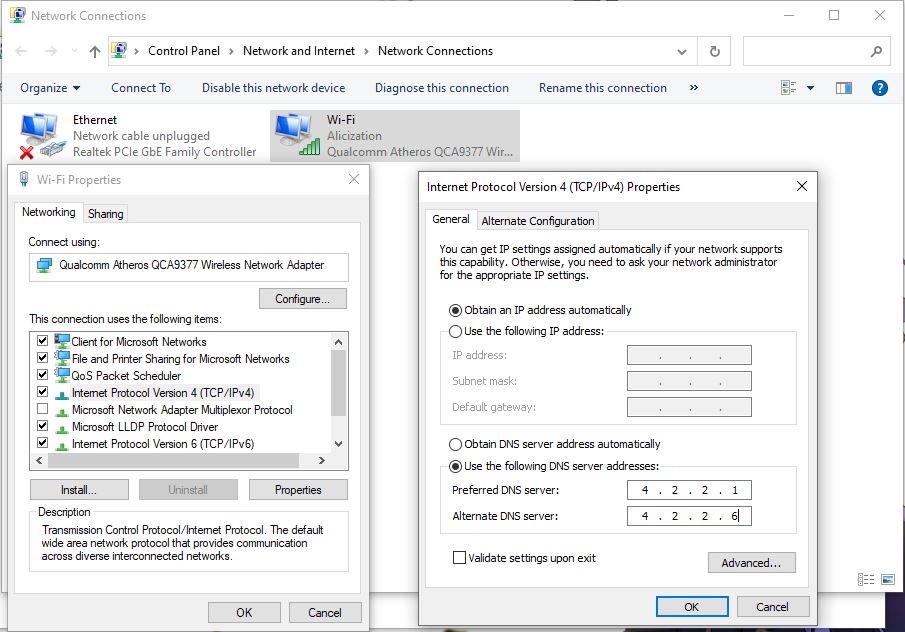Select the General tab in IPv4 Properties
This screenshot has height=632, width=905.
[x=451, y=219]
